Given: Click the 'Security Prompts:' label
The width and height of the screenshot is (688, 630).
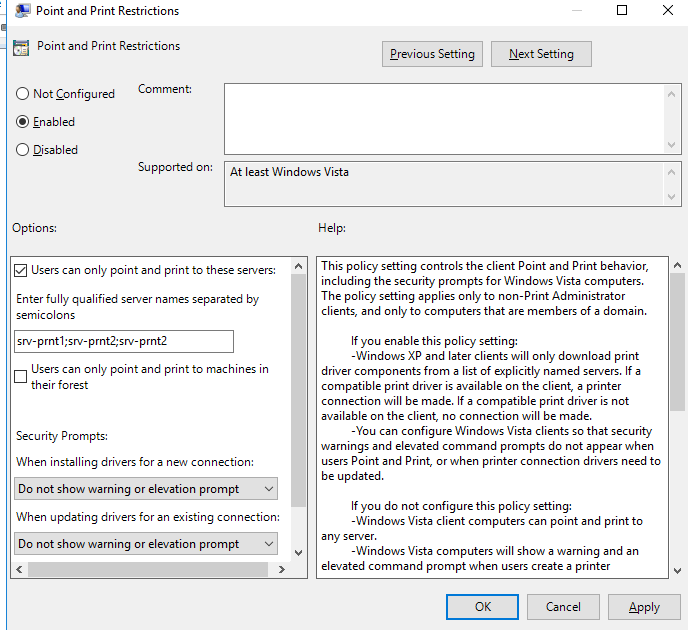Looking at the screenshot, I should pos(62,436).
